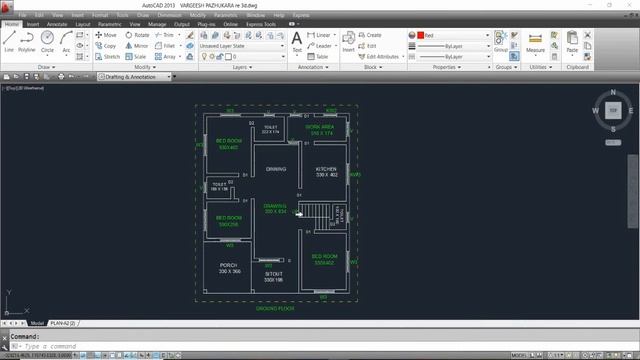Click the Insert block icon
The height and width of the screenshot is (360, 640).
pyautogui.click(x=349, y=42)
